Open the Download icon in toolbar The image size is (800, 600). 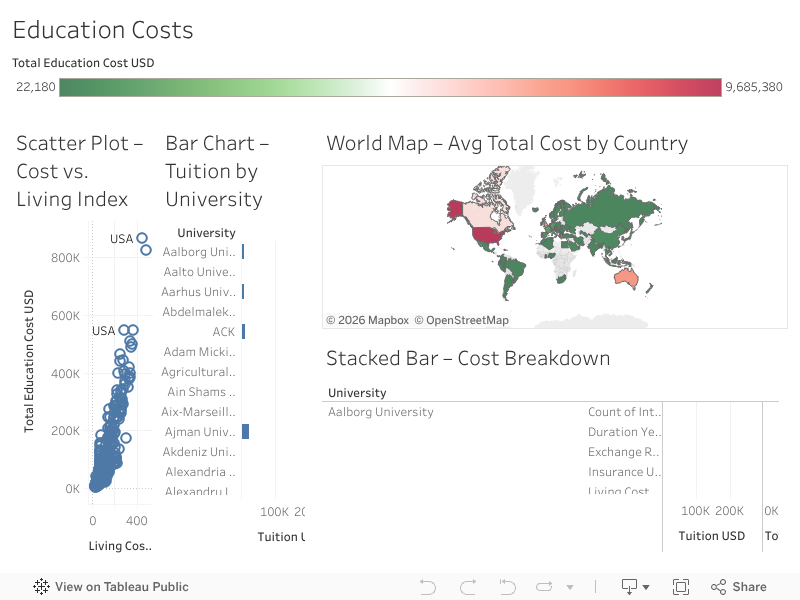pos(629,587)
